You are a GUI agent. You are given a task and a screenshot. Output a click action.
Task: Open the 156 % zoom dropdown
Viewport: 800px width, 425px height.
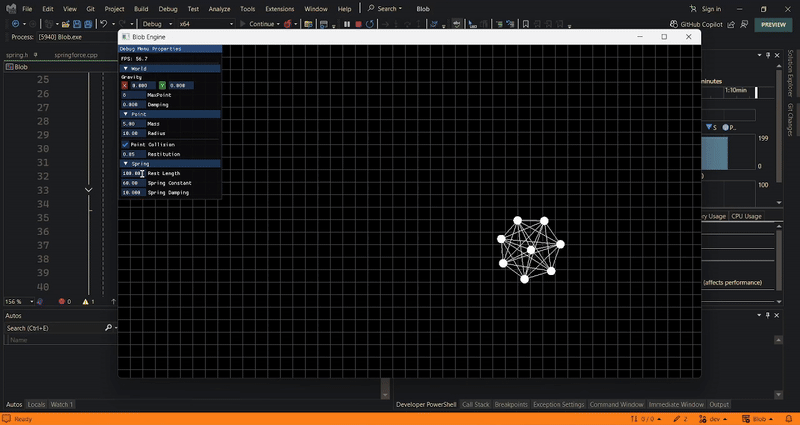point(19,302)
